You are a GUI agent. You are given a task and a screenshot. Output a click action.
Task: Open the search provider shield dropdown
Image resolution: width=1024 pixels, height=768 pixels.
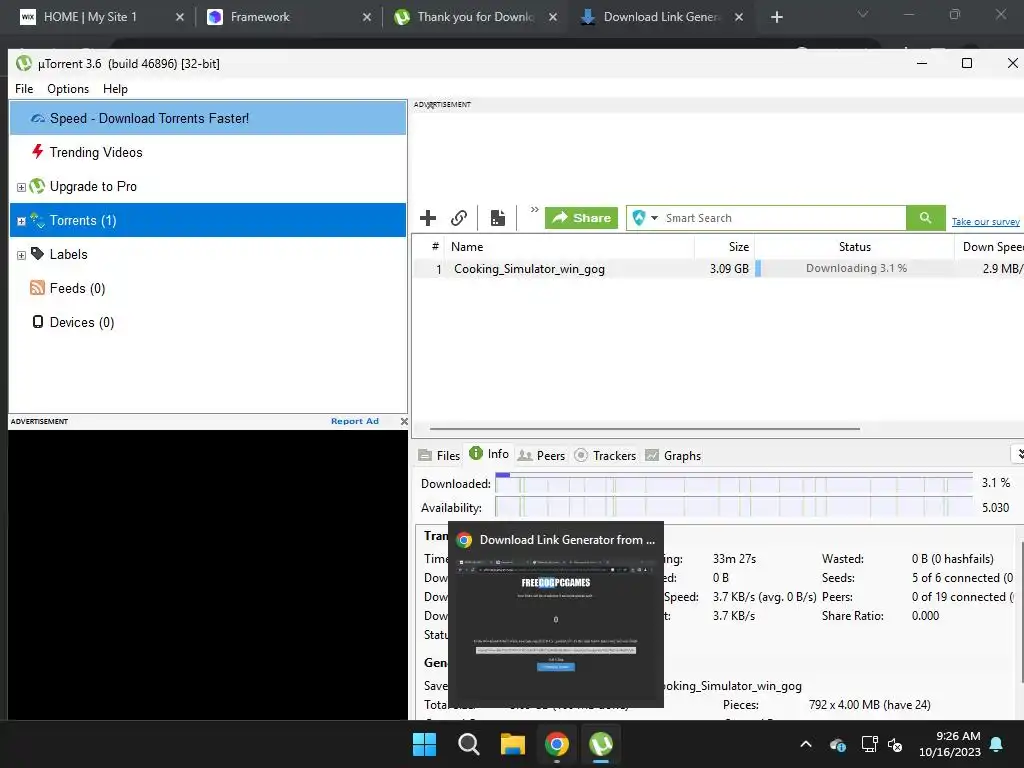click(x=645, y=218)
